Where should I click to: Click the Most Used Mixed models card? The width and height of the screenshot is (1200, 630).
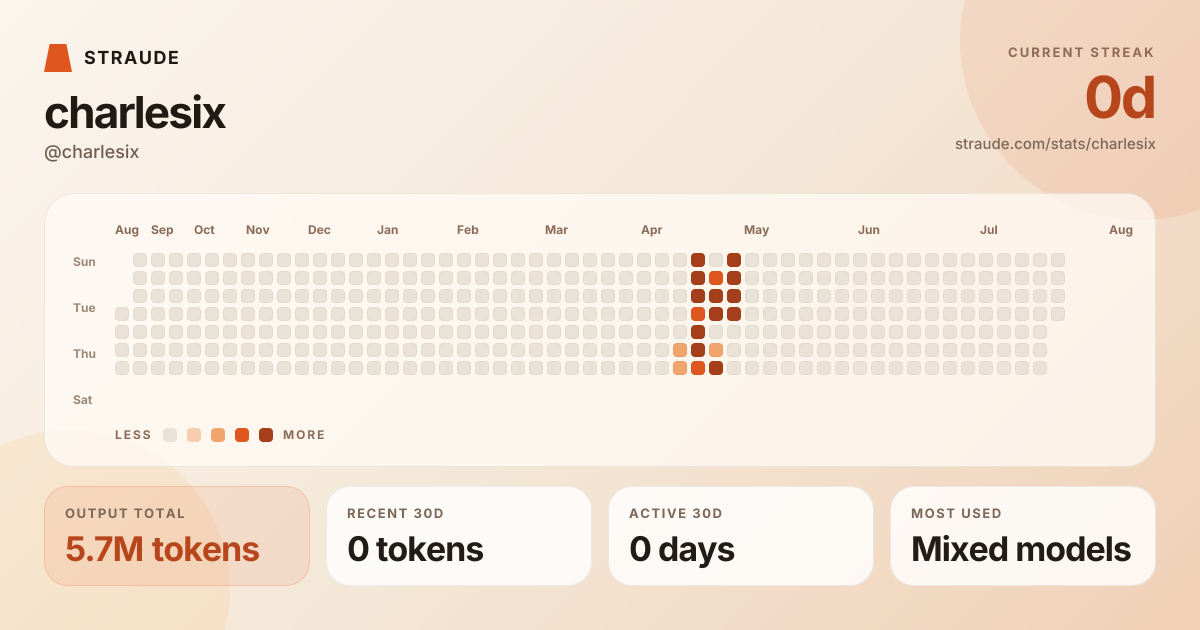pos(1023,536)
